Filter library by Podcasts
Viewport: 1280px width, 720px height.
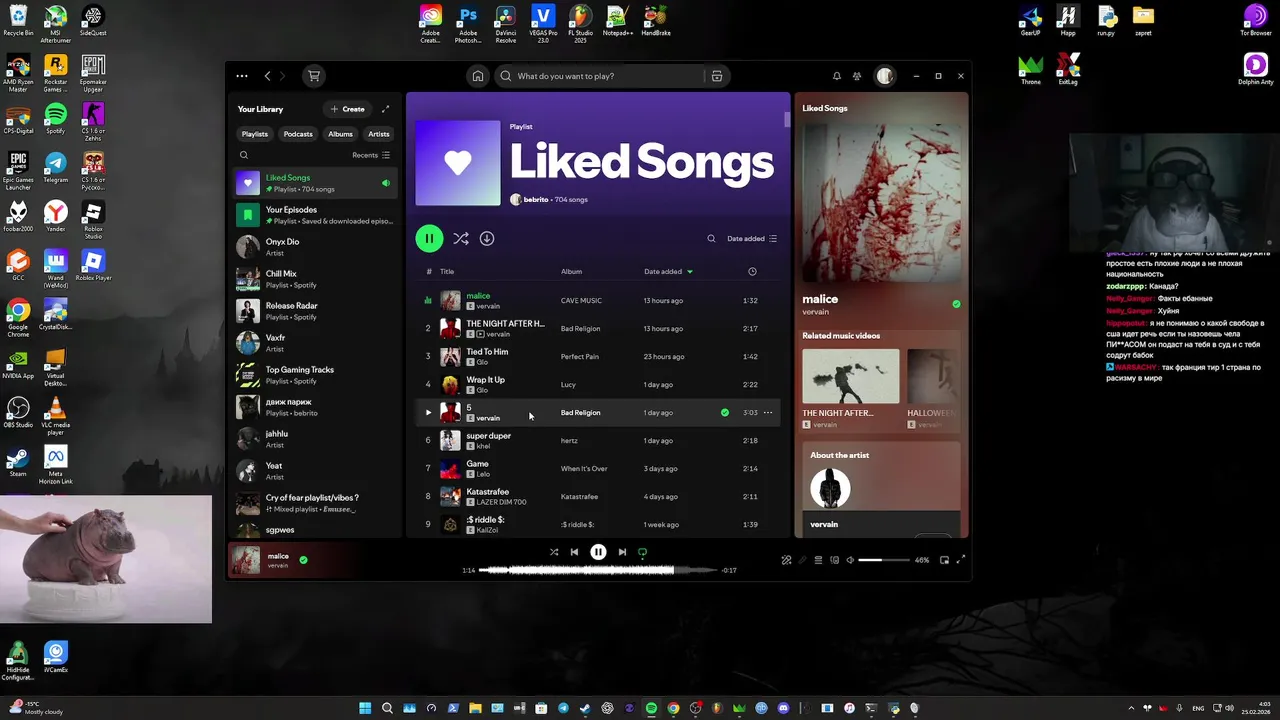click(x=298, y=134)
